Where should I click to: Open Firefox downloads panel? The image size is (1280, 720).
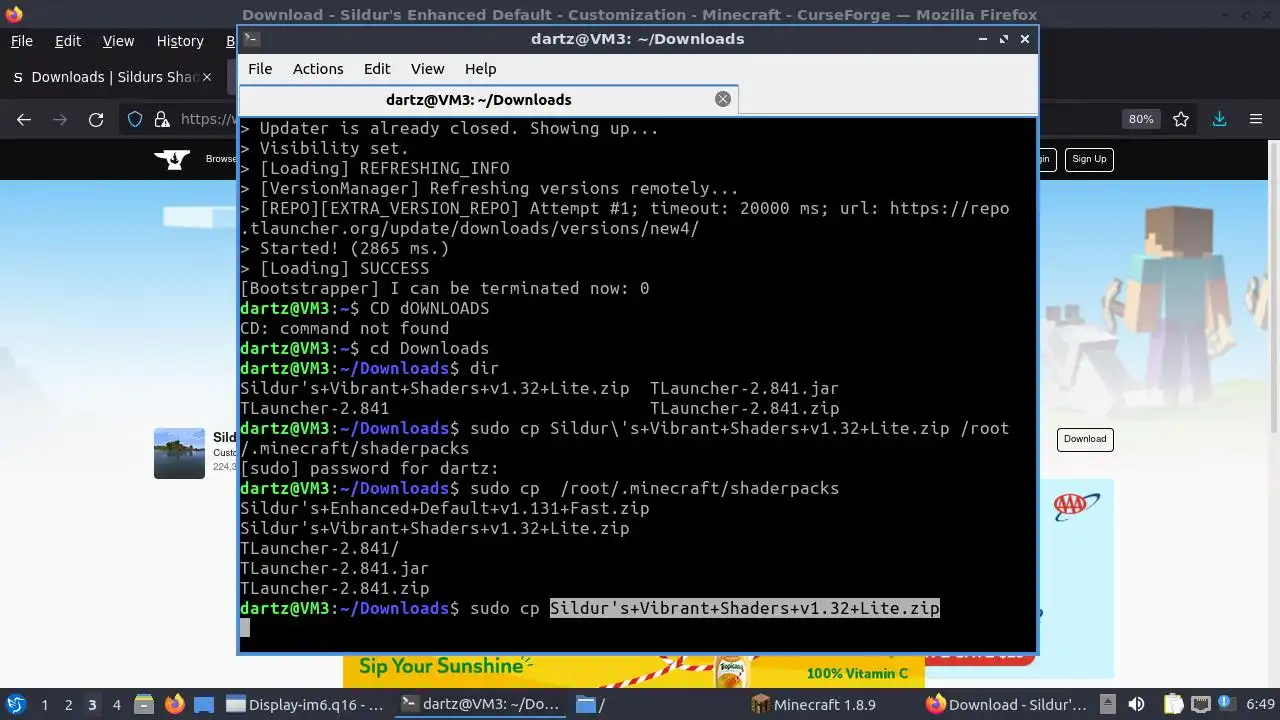tap(1219, 119)
